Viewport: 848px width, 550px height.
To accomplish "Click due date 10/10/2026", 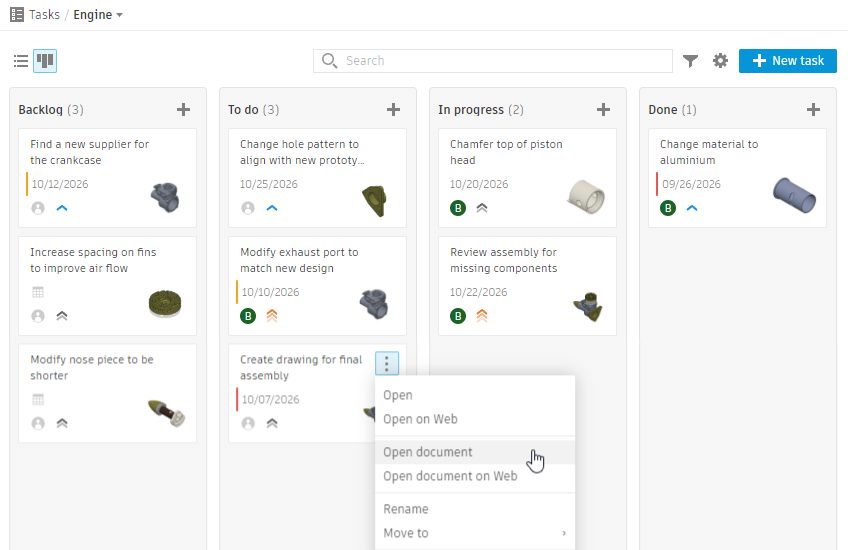I will (270, 293).
